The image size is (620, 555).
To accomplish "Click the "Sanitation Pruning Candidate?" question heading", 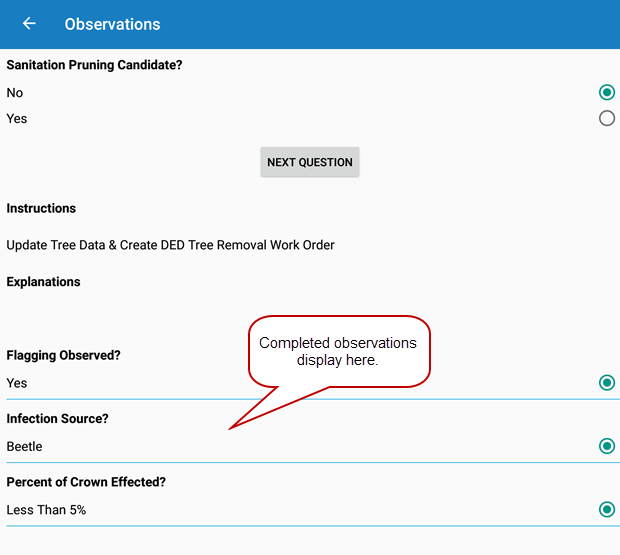I will point(95,65).
